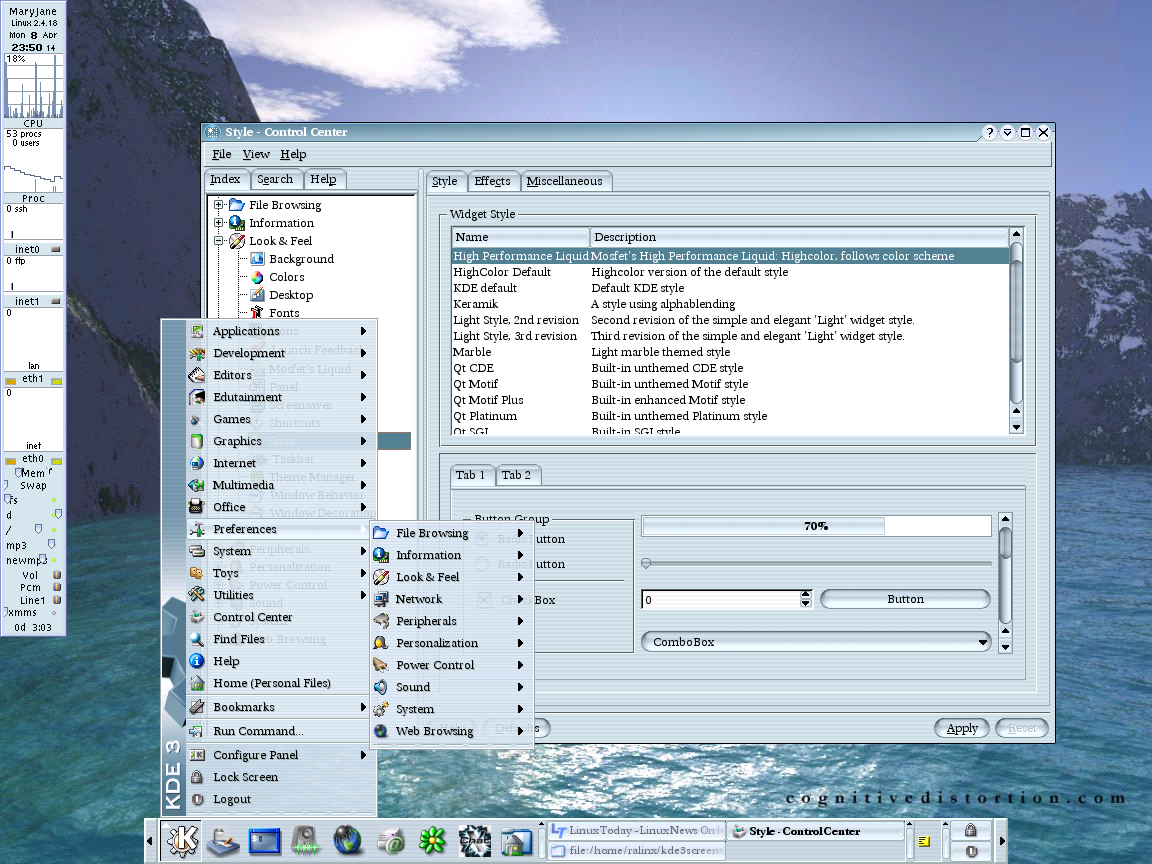Select Colors in the Look & Feel tree
The height and width of the screenshot is (864, 1152).
click(x=286, y=277)
